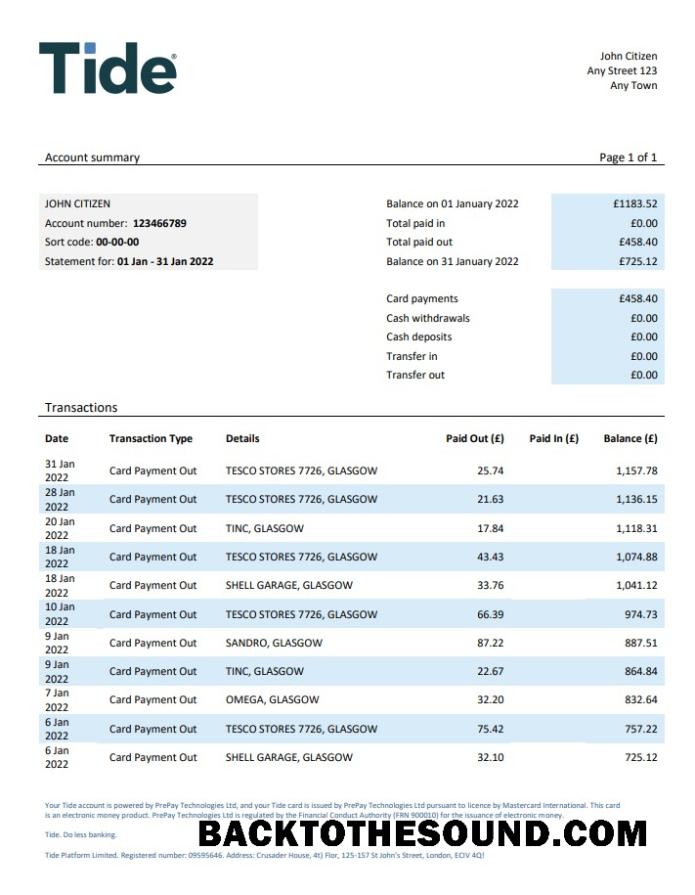Select the 1,157.78 balance
This screenshot has height=895, width=695.
click(637, 471)
